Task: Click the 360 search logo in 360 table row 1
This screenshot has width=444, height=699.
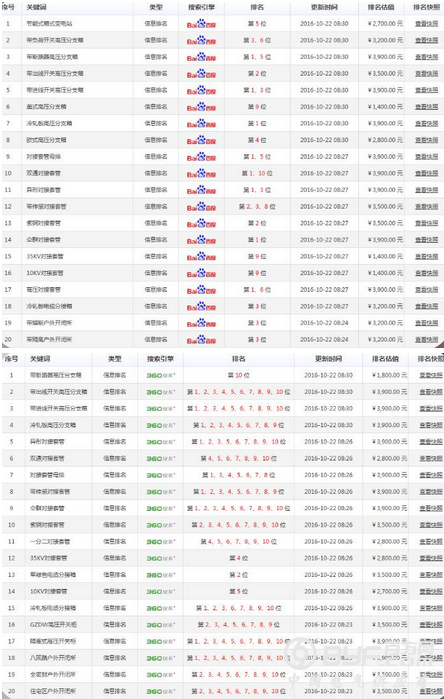Action: pos(160,375)
